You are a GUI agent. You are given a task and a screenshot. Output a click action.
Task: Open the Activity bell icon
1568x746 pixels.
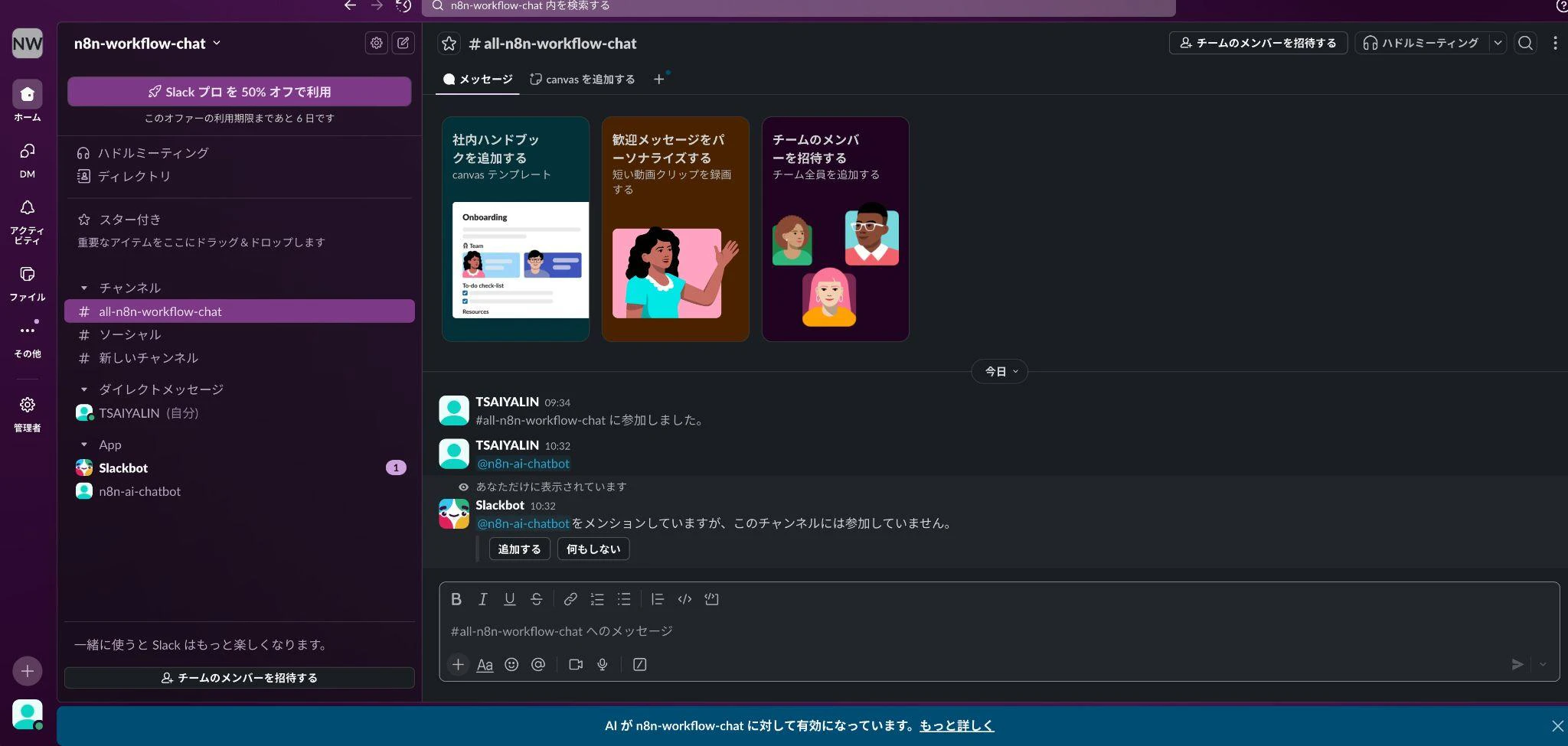(27, 208)
